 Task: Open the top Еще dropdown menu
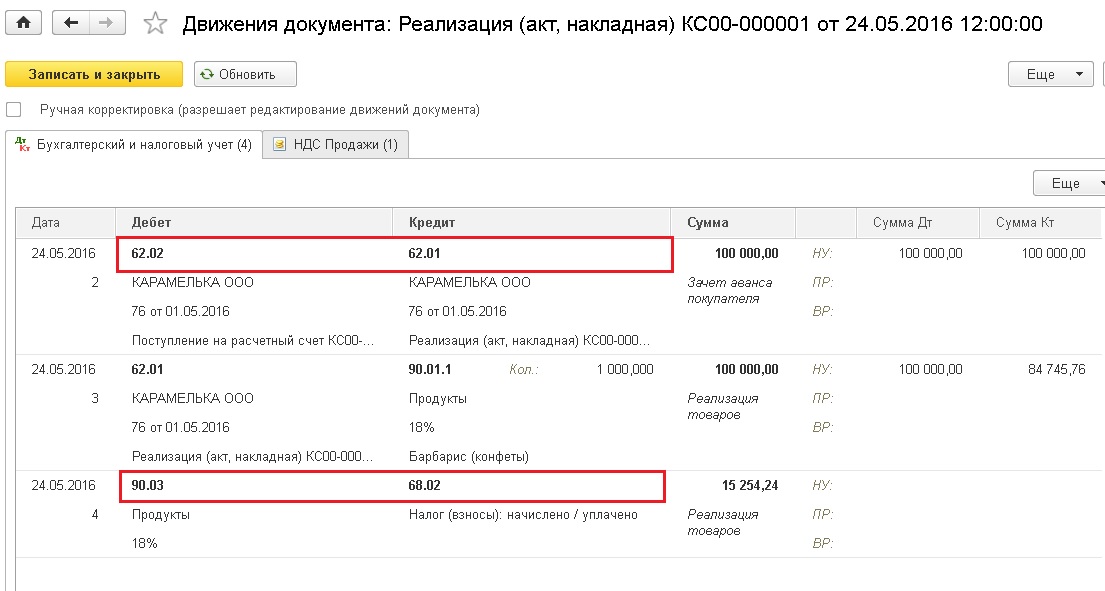(x=1050, y=74)
